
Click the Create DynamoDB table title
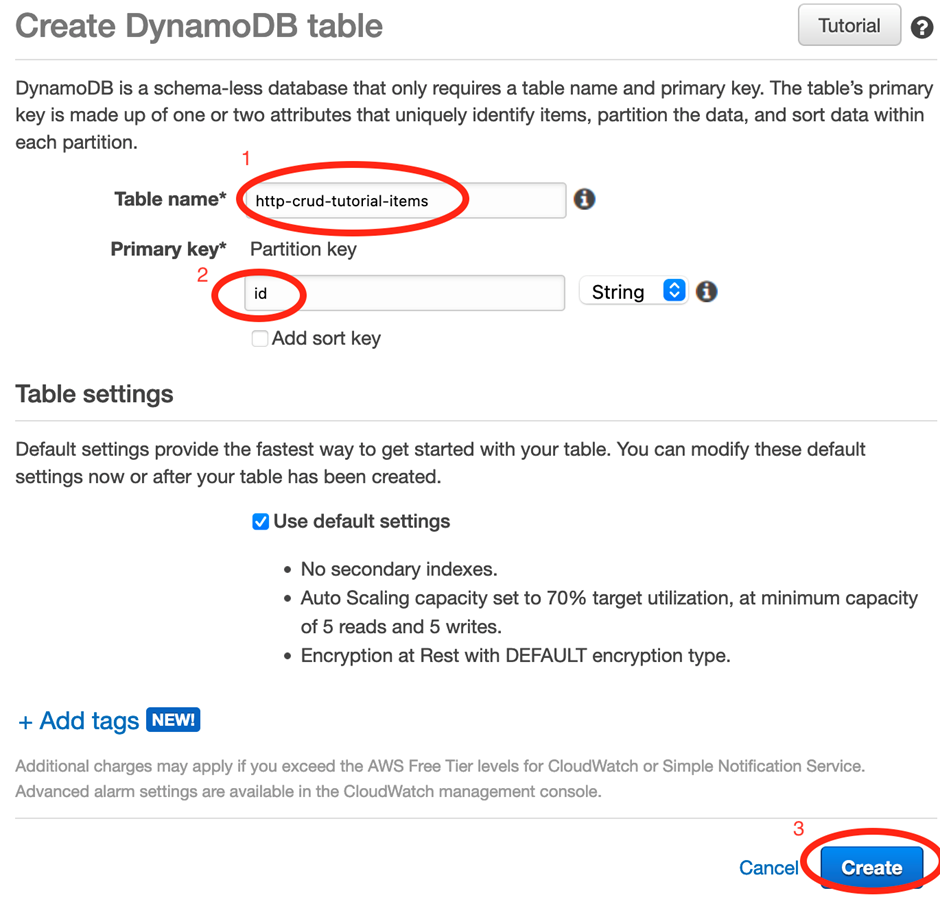point(199,26)
